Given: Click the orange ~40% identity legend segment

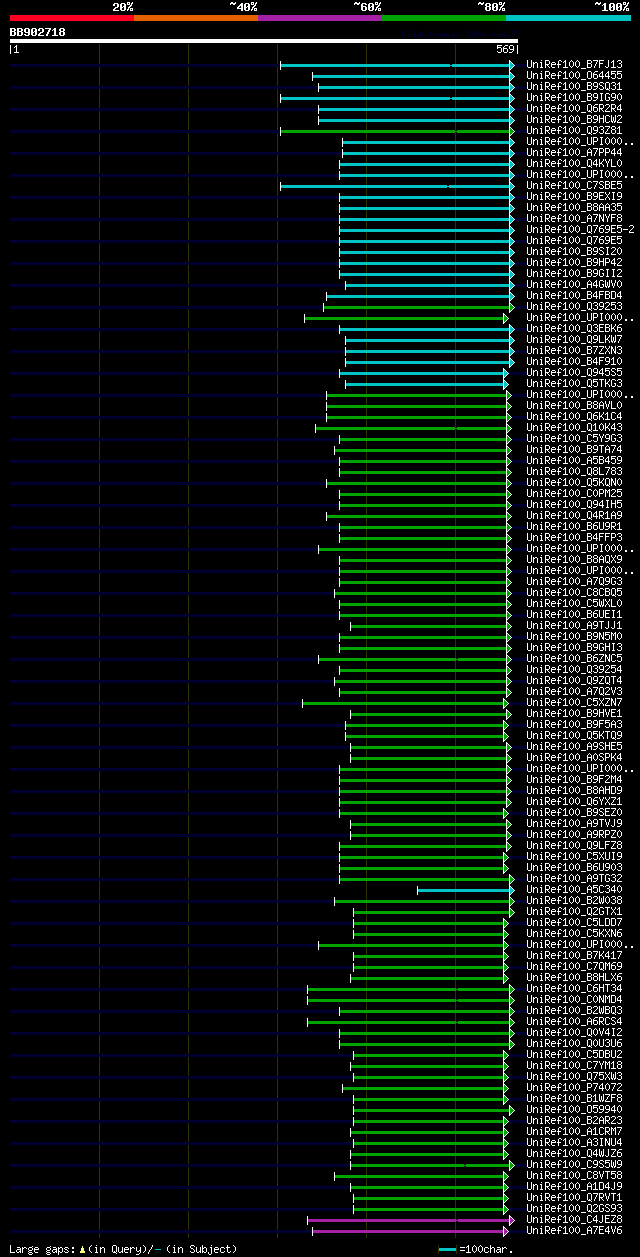Looking at the screenshot, I should pos(196,18).
